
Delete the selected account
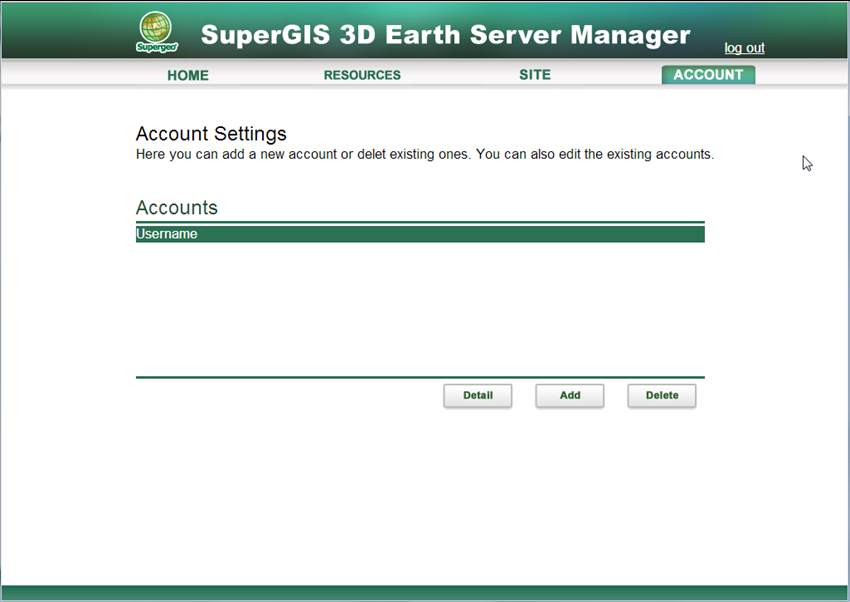tap(662, 396)
